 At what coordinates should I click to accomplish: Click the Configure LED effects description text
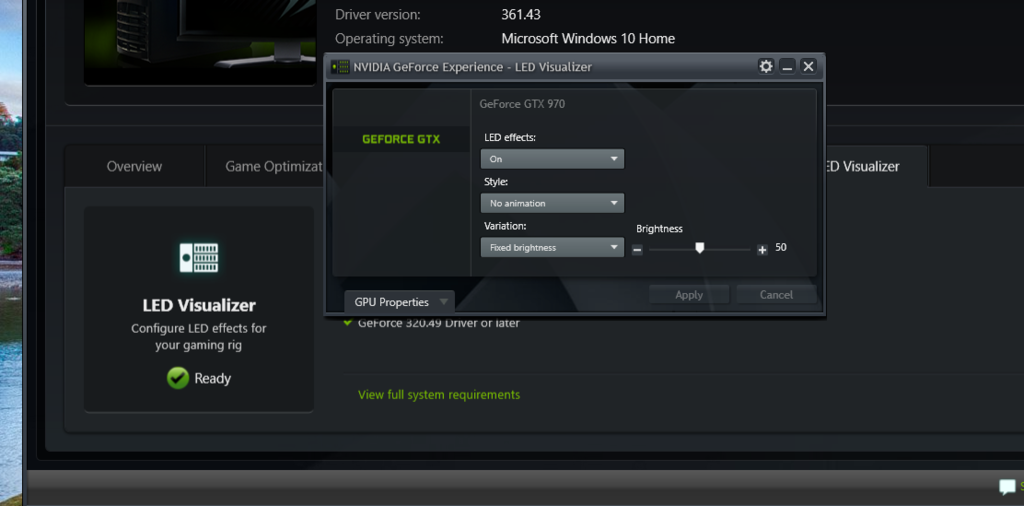199,336
